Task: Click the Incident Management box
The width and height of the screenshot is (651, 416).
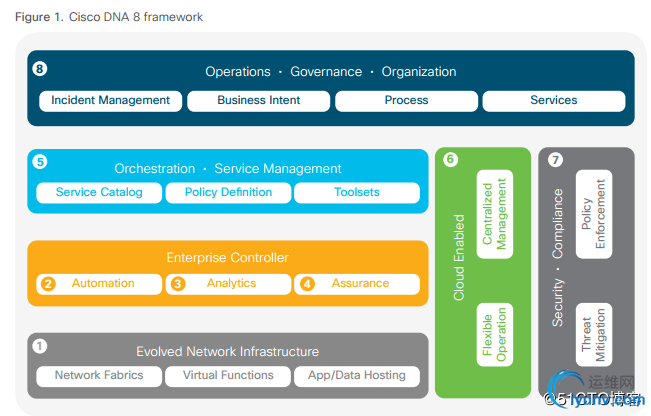Action: [x=110, y=101]
